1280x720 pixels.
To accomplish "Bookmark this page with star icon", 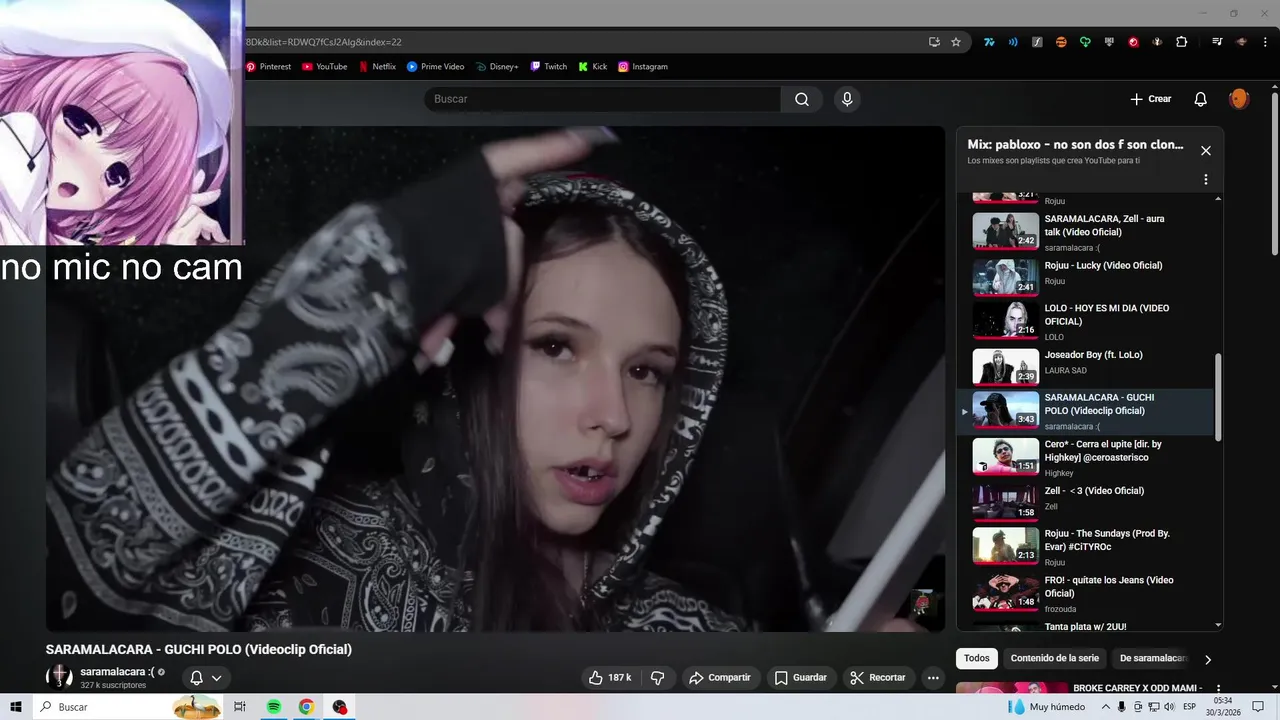I will click(956, 42).
